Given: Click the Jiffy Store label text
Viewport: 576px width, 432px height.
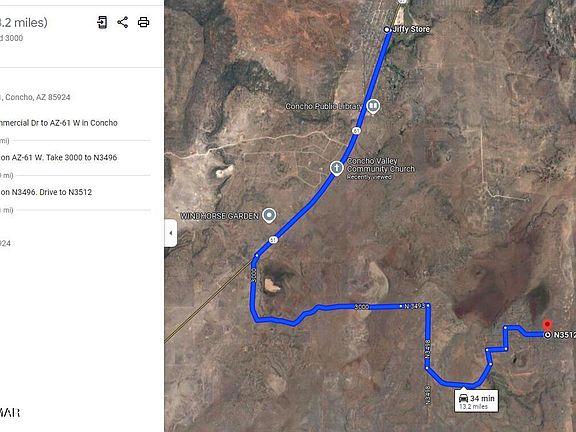Looking at the screenshot, I should click(x=411, y=29).
